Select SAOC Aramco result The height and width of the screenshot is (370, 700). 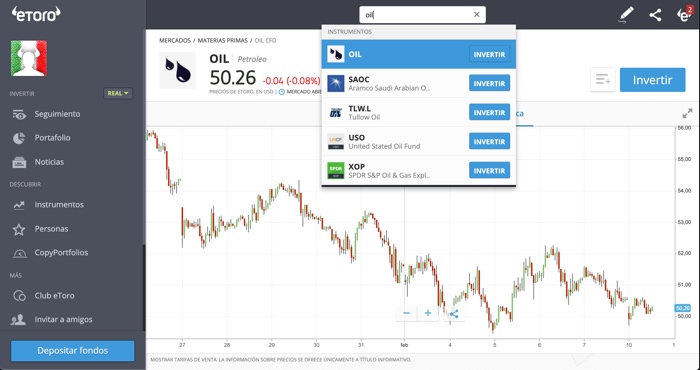click(x=419, y=83)
